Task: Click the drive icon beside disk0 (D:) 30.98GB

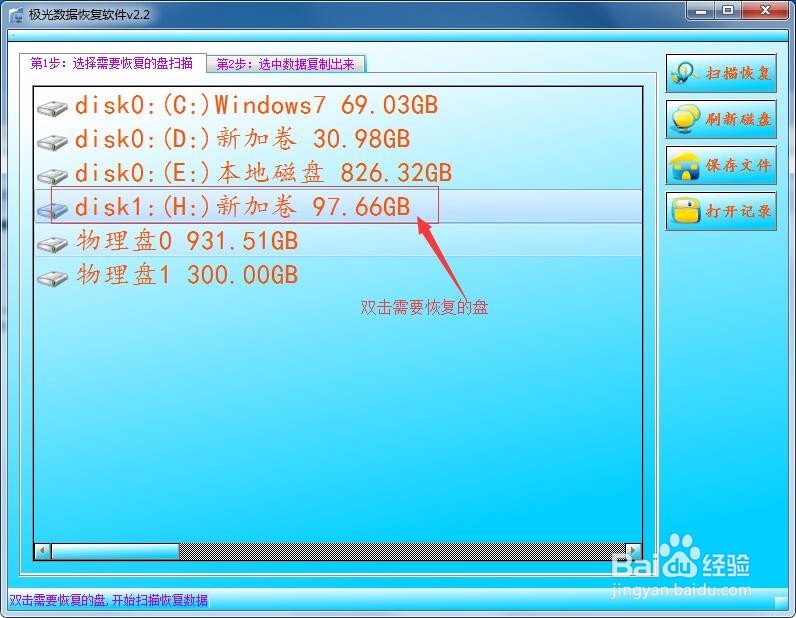Action: coord(52,141)
